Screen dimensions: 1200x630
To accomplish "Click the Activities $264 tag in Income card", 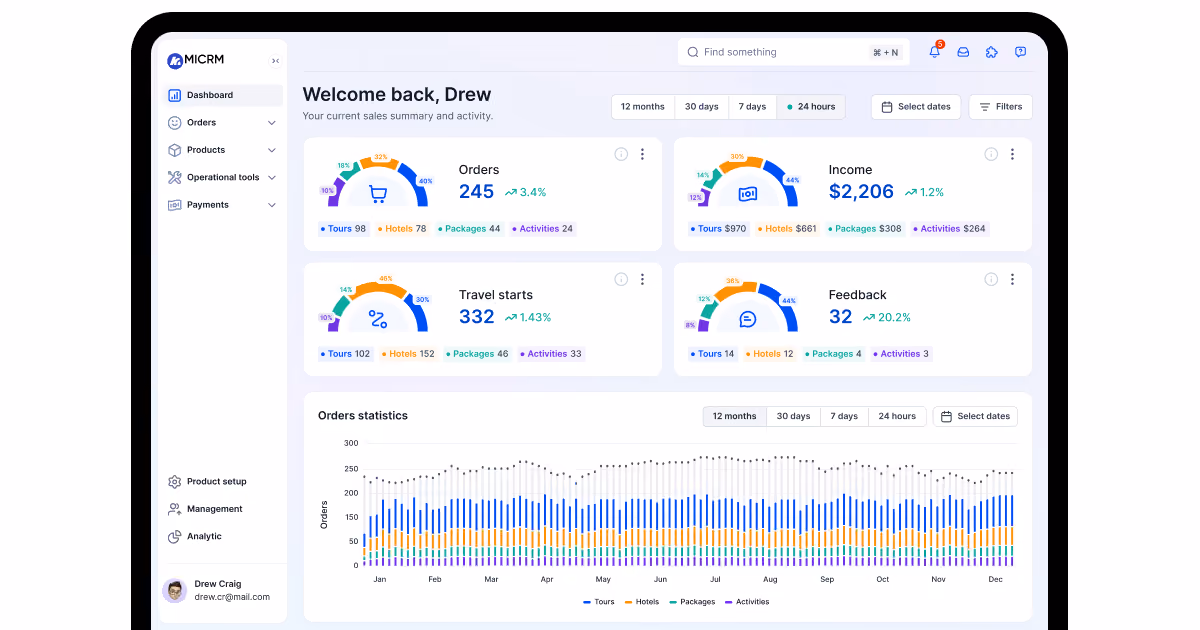I will point(949,229).
